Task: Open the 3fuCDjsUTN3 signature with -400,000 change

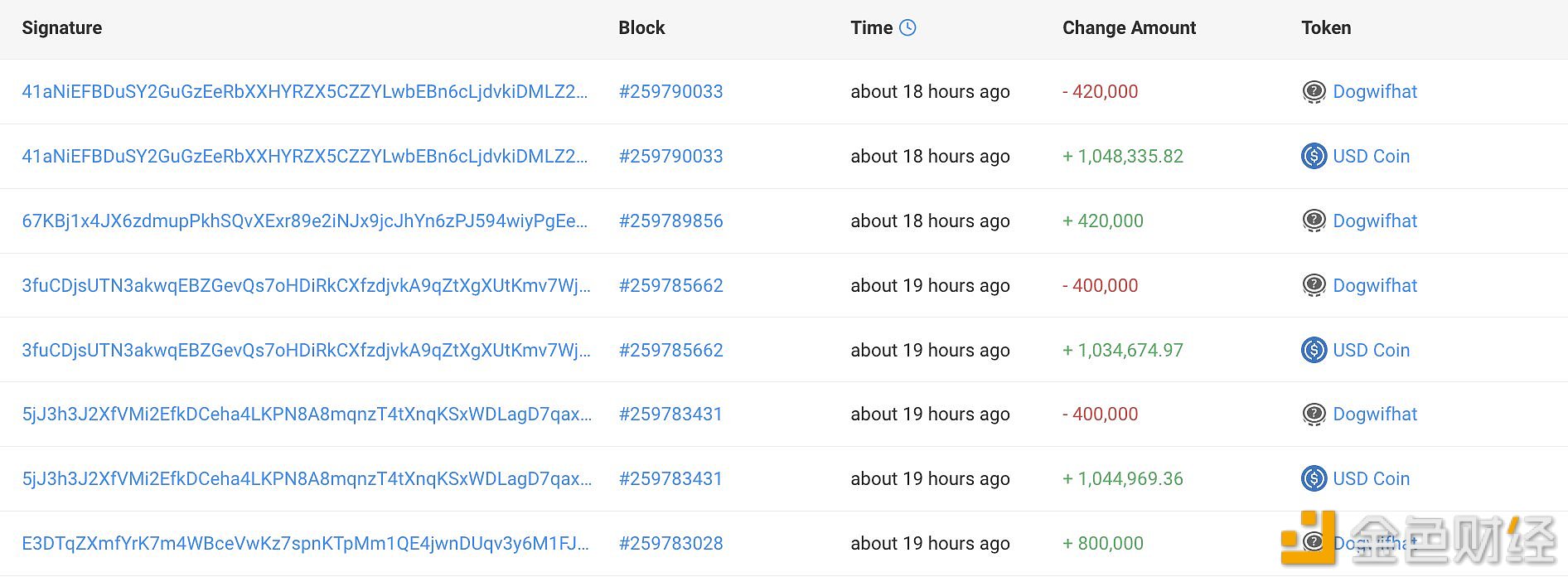Action: pos(307,285)
